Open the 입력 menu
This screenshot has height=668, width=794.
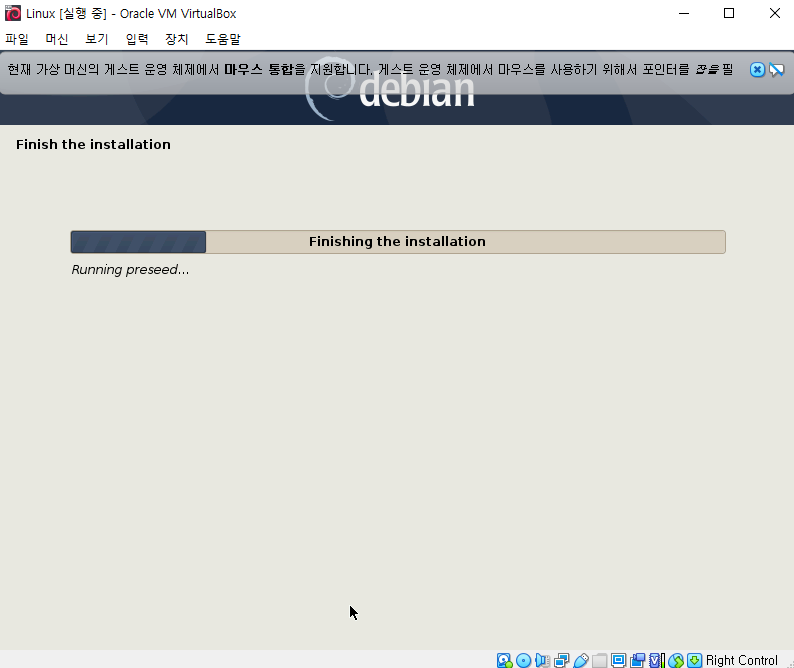point(137,39)
